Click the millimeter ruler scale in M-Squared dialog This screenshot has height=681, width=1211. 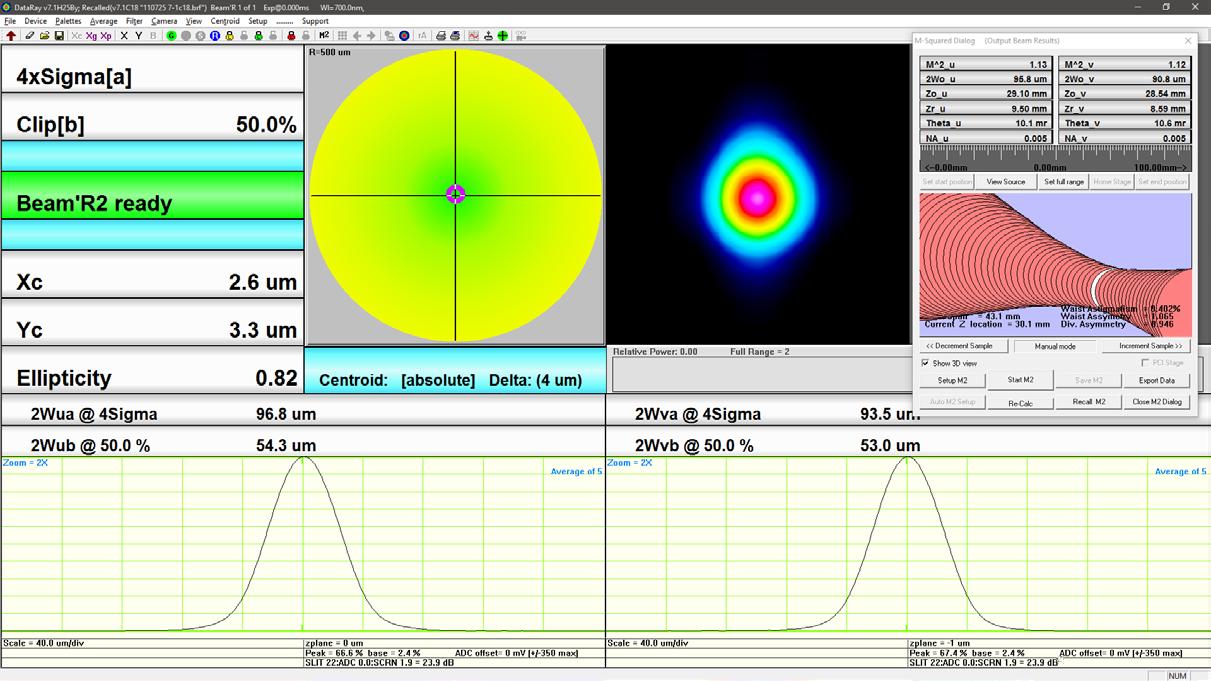pyautogui.click(x=1055, y=160)
